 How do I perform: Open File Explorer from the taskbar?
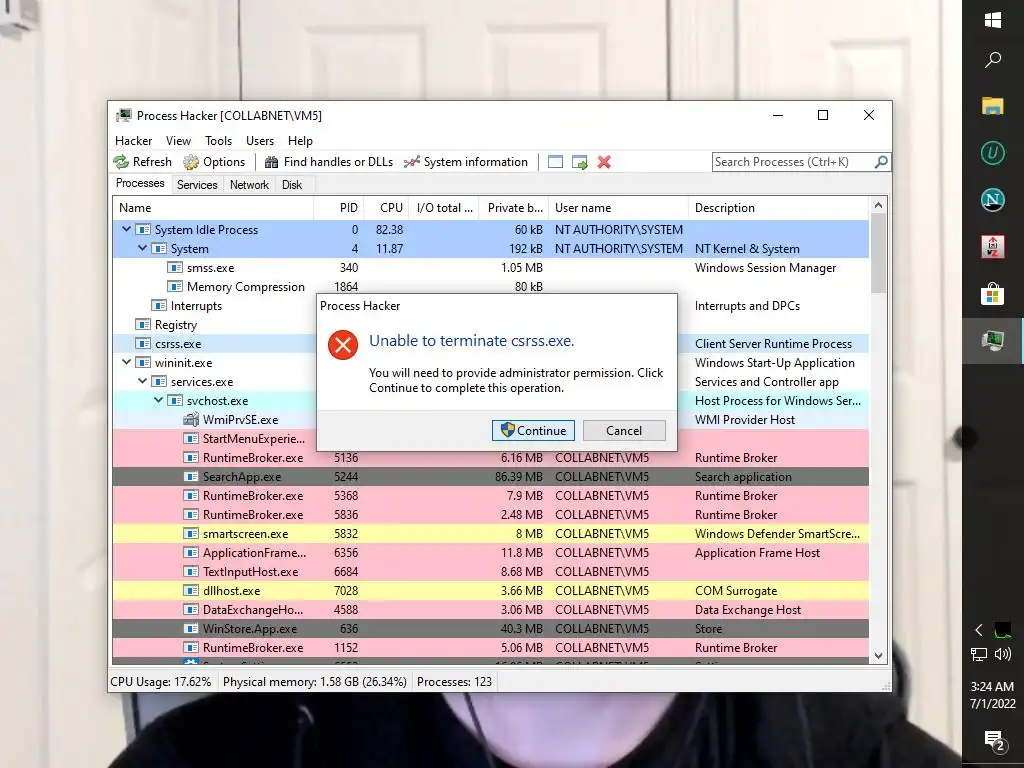coord(993,106)
